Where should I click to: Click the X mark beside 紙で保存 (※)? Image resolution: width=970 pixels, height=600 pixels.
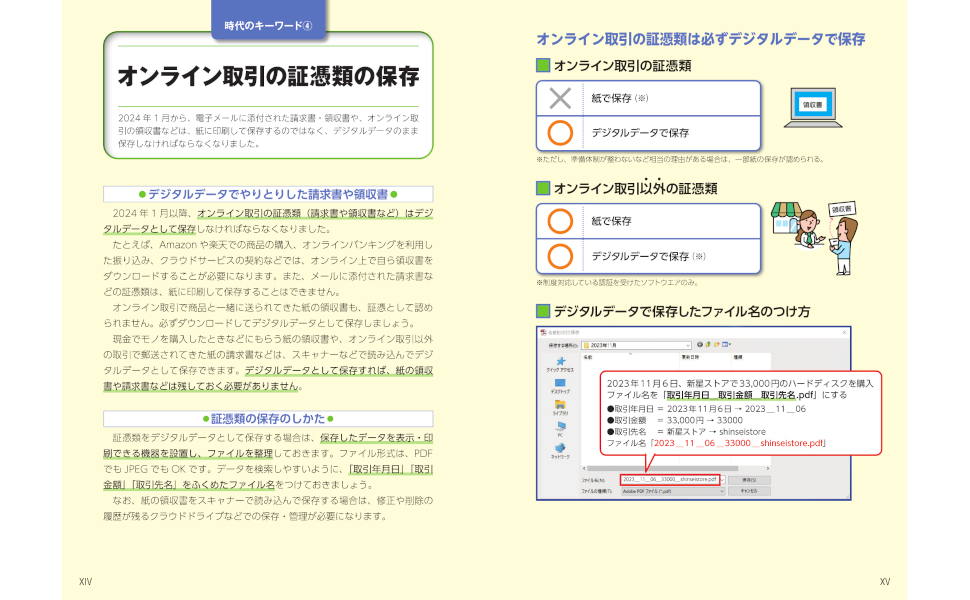(560, 98)
